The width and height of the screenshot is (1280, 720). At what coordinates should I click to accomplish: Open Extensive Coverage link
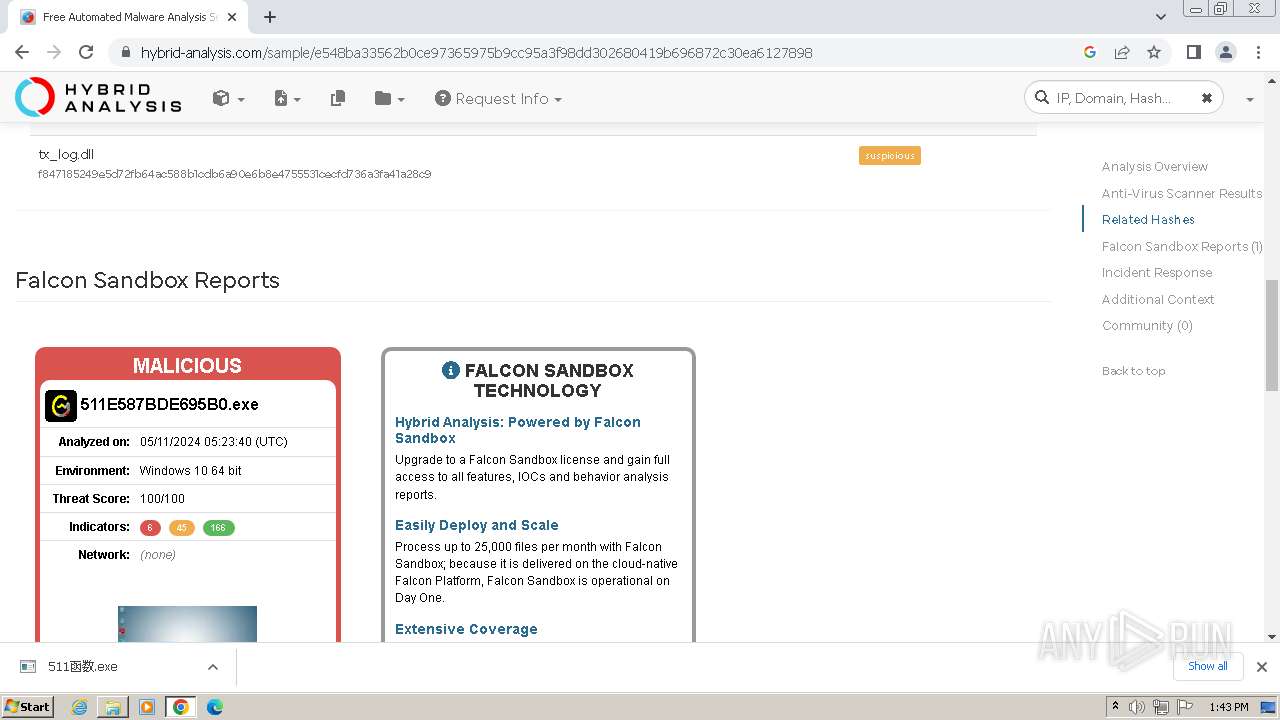click(x=466, y=629)
